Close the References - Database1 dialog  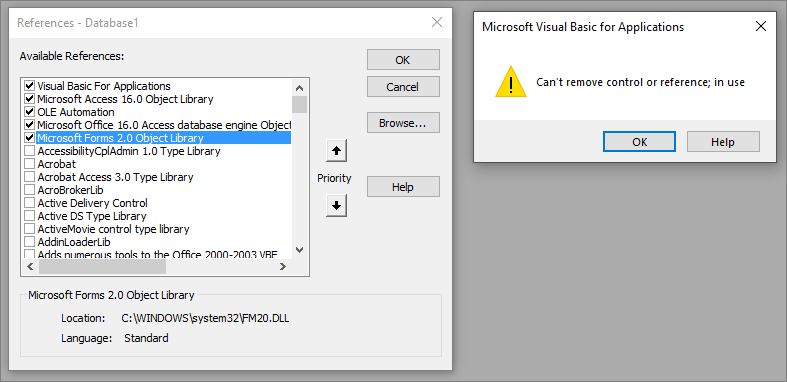click(437, 22)
